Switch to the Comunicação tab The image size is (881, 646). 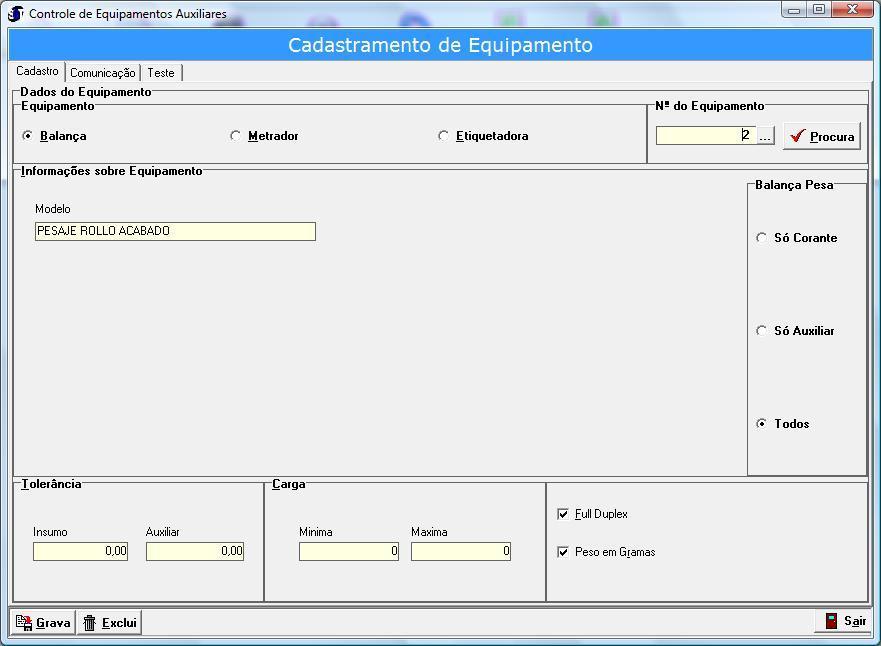(102, 73)
